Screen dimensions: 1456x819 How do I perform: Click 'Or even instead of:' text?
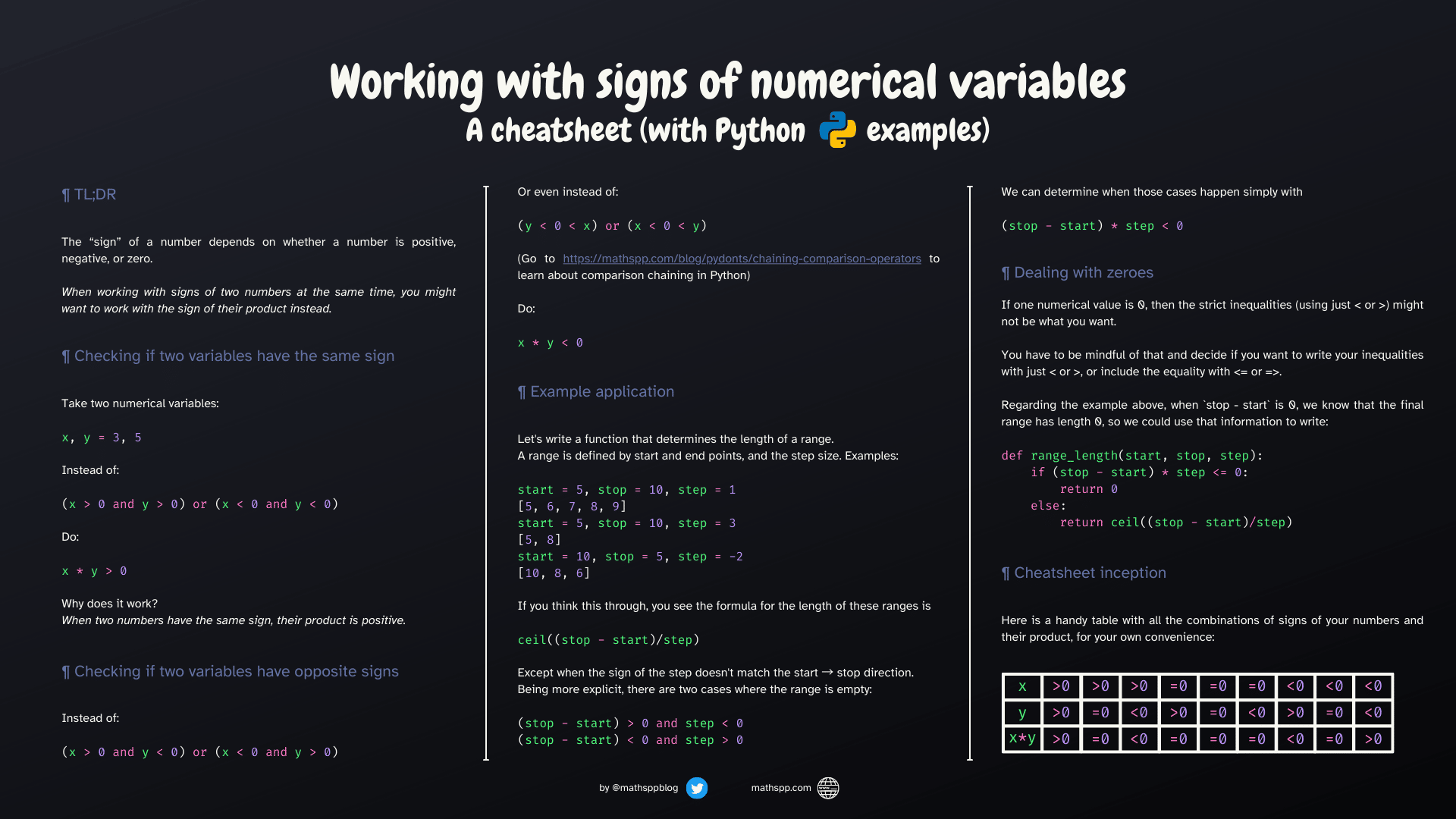click(x=568, y=192)
